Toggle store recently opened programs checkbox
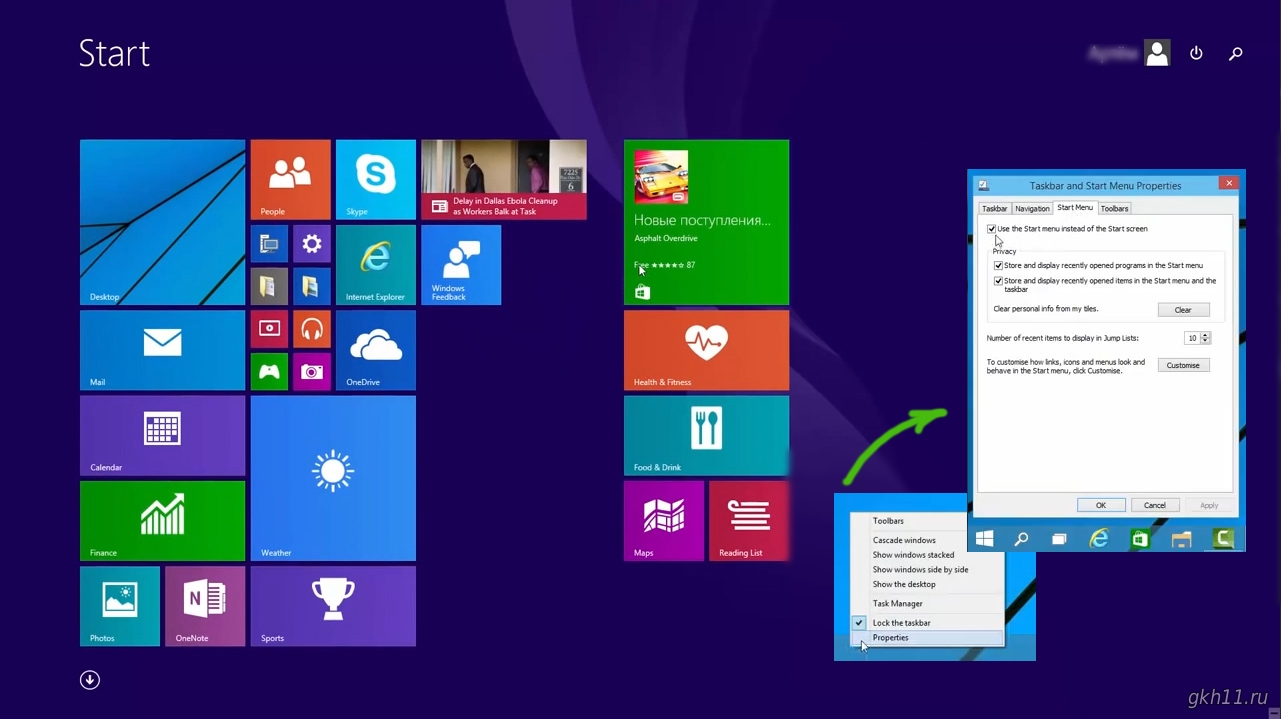Viewport: 1281px width, 719px height. point(998,266)
